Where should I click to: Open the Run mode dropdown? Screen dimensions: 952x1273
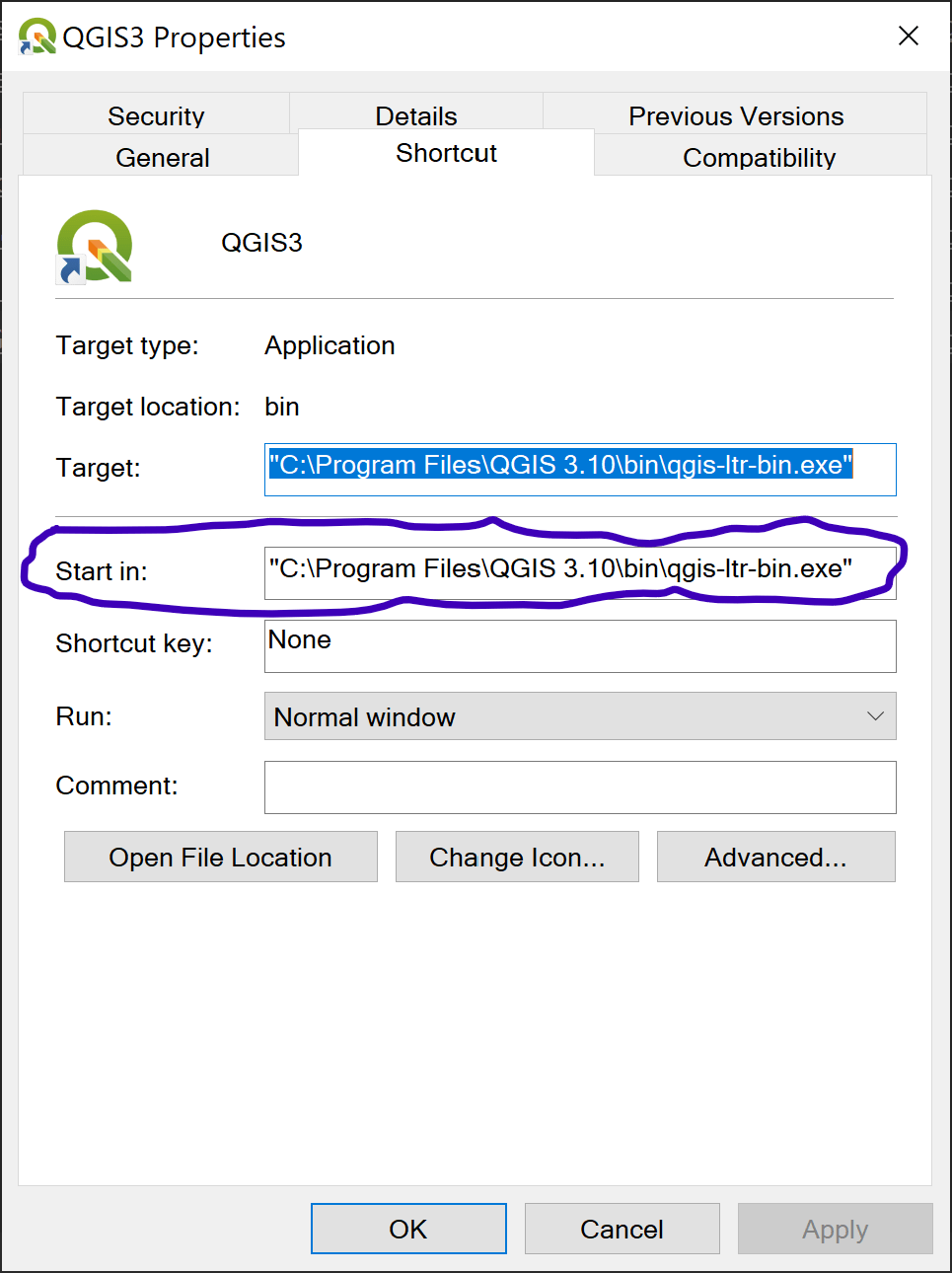tap(580, 716)
